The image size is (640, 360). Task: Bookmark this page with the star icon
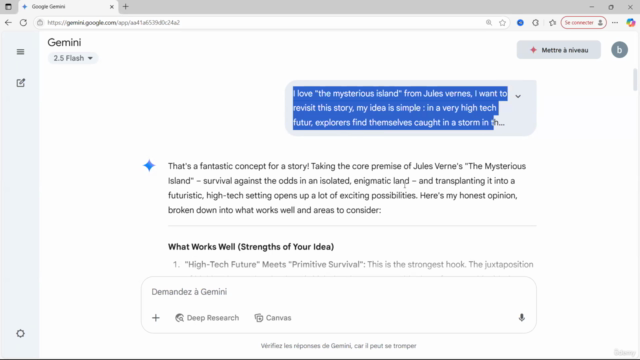click(x=502, y=22)
